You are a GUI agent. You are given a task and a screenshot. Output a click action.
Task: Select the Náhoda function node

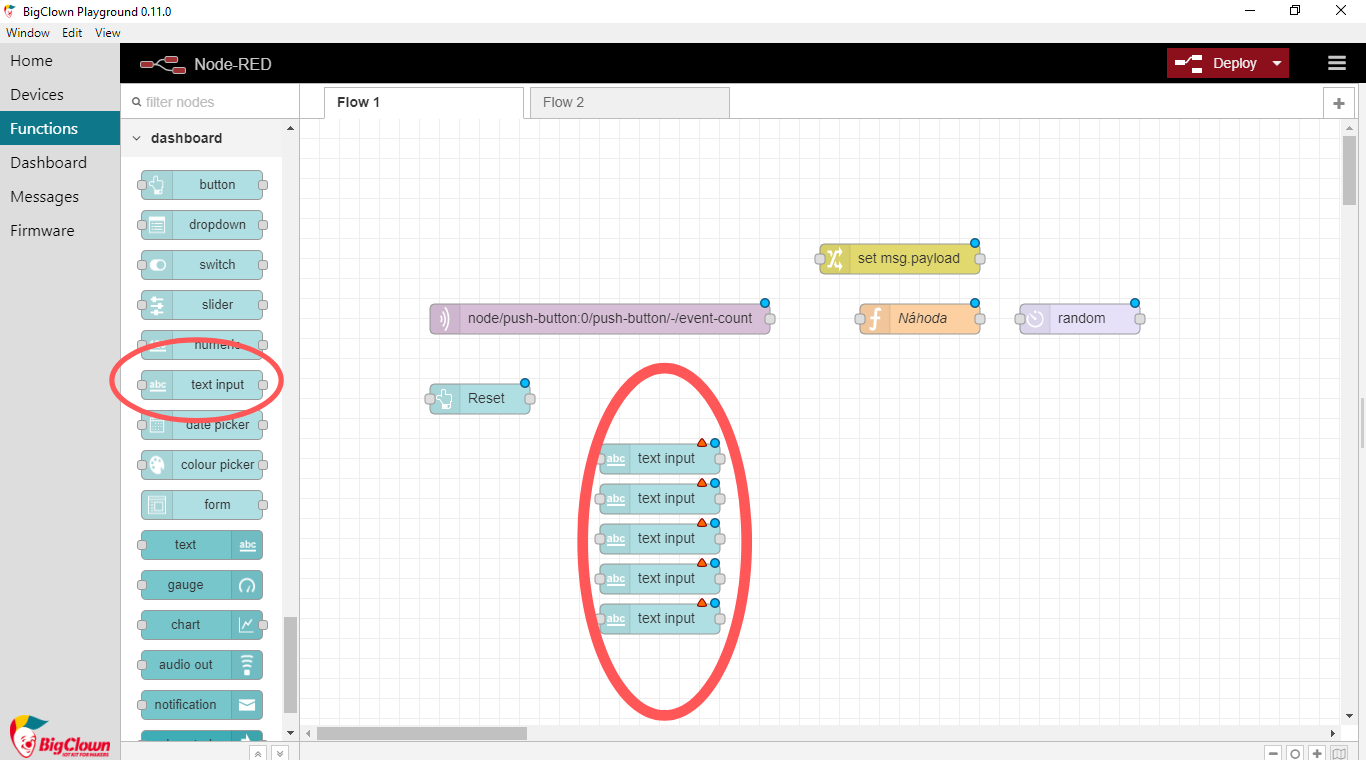tap(920, 319)
